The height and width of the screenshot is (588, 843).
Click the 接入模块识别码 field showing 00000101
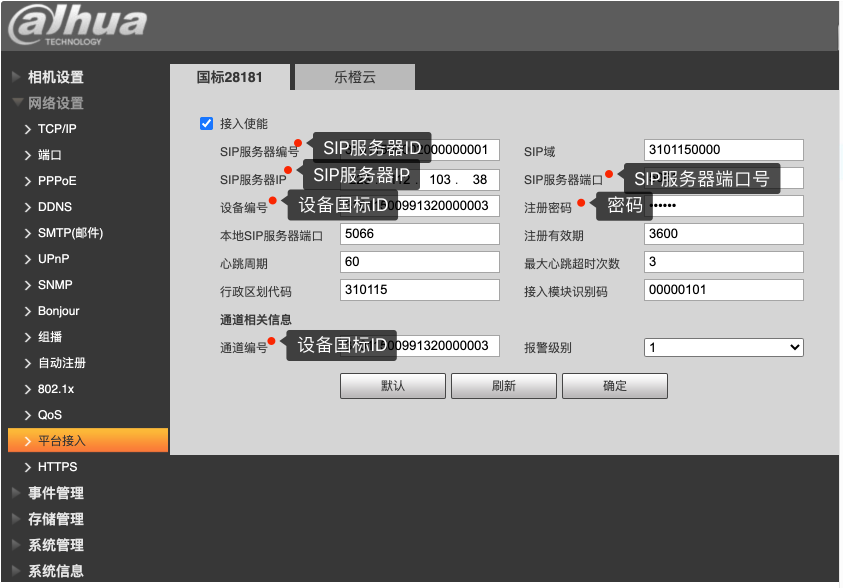click(x=724, y=290)
